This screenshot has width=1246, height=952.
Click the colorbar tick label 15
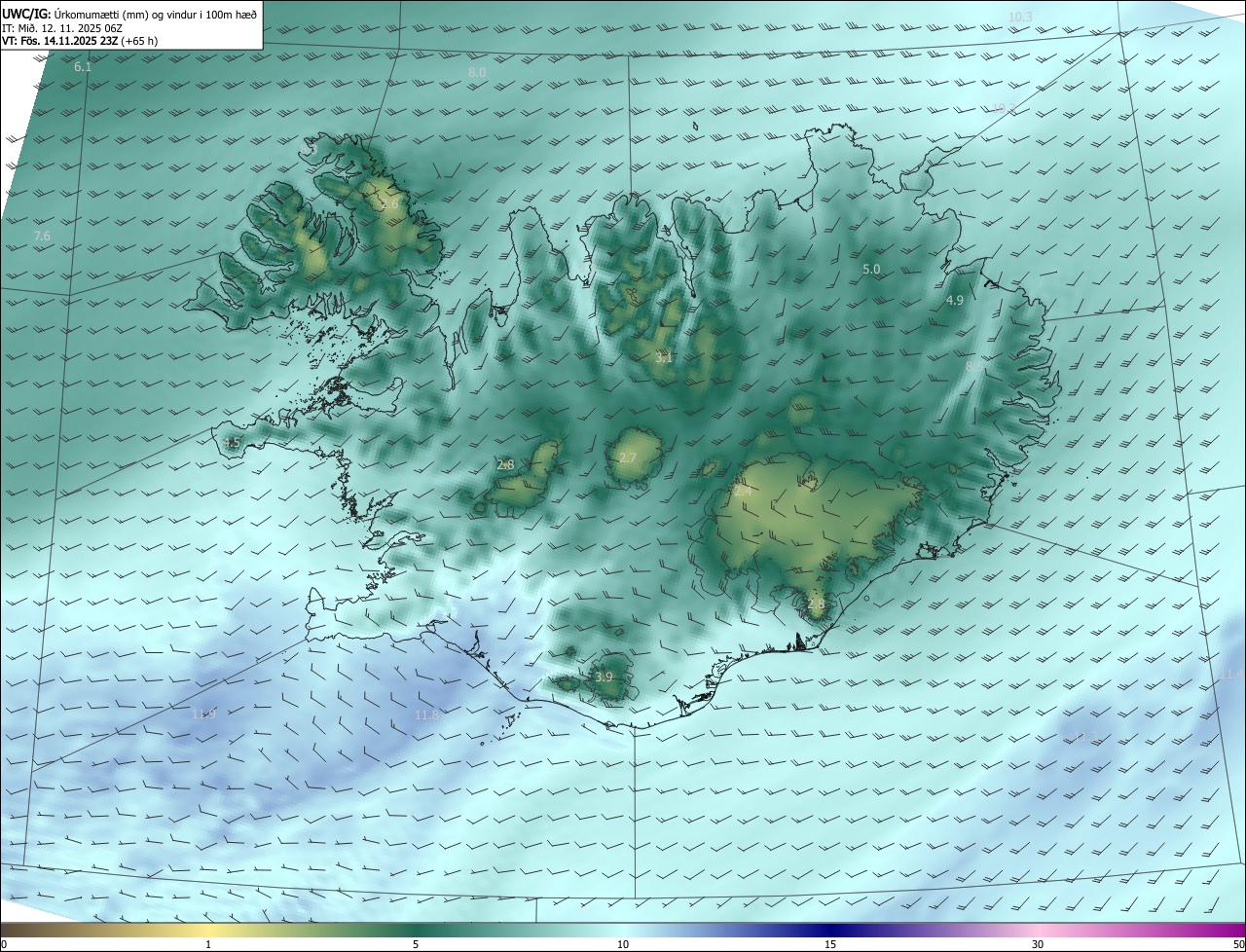point(830,944)
